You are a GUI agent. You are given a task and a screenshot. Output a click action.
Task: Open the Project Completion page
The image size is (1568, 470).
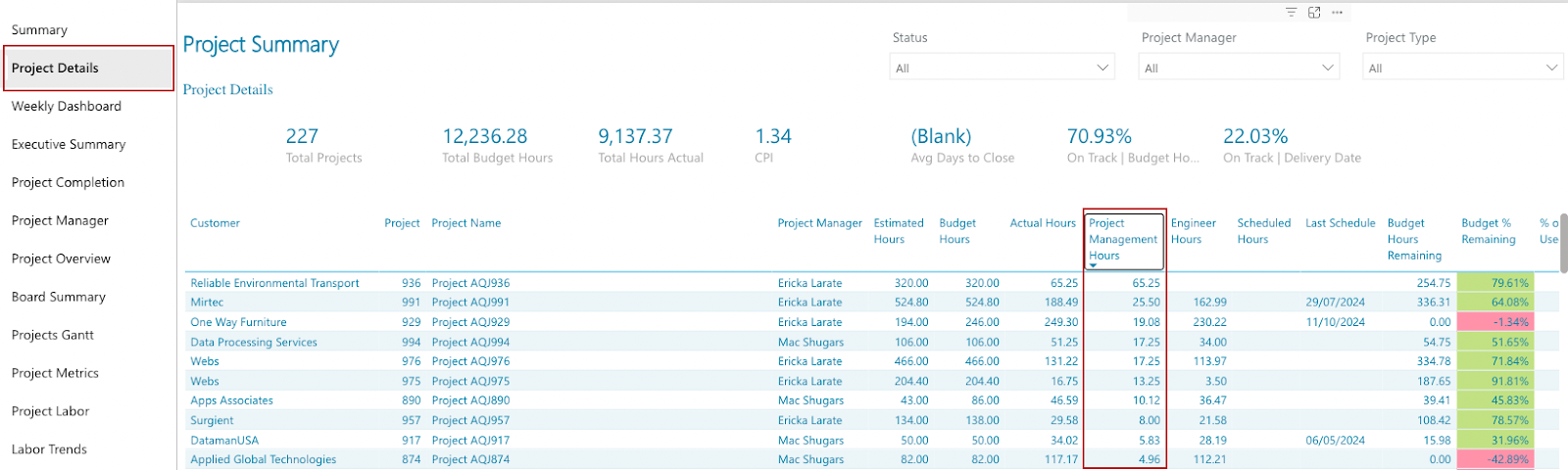coord(68,182)
